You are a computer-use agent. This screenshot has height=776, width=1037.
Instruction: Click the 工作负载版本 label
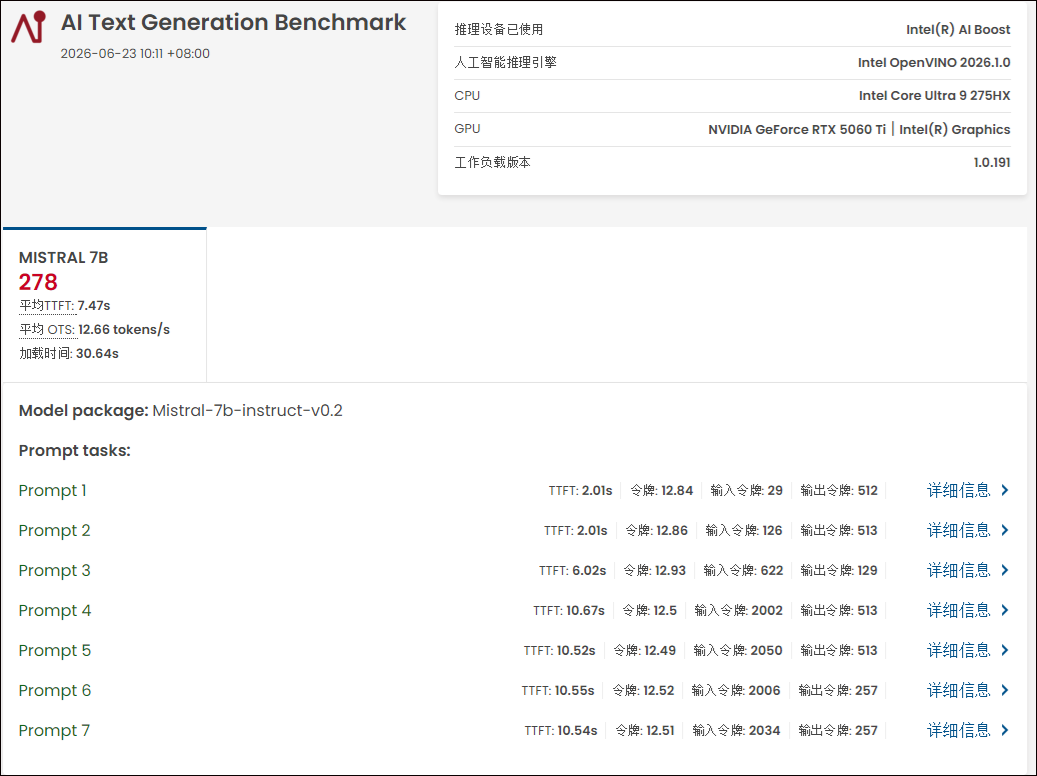pos(492,163)
